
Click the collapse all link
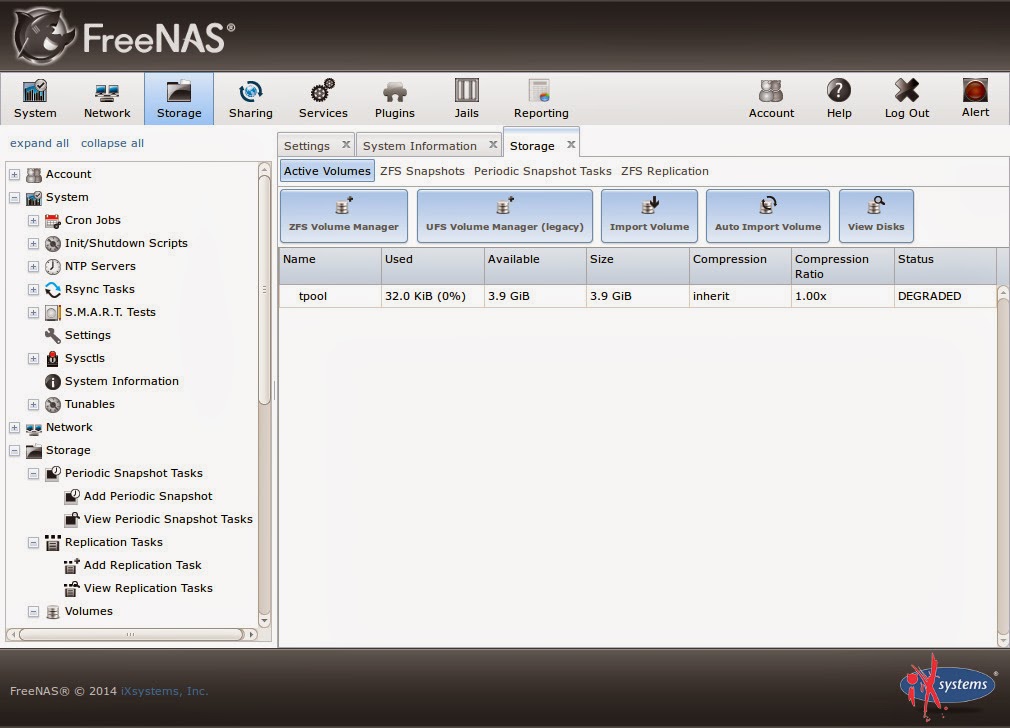pos(112,143)
